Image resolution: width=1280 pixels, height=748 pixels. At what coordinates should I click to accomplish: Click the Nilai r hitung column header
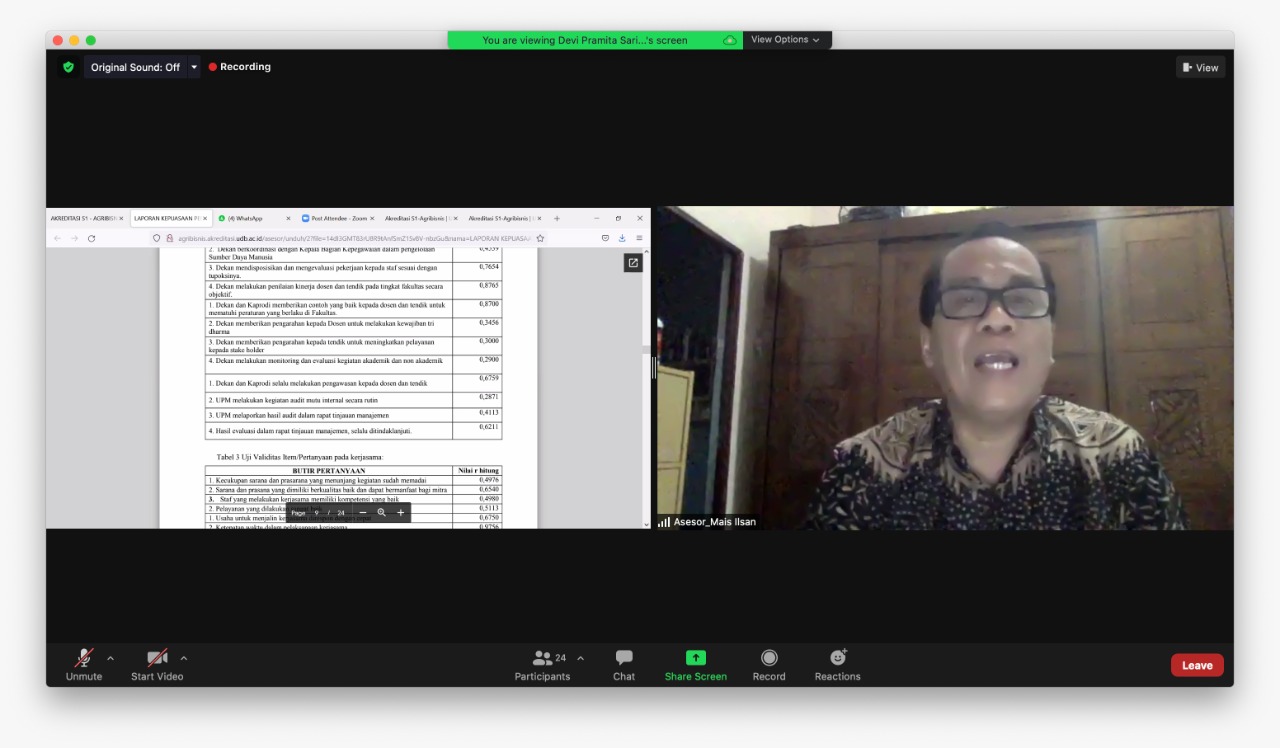pyautogui.click(x=478, y=470)
